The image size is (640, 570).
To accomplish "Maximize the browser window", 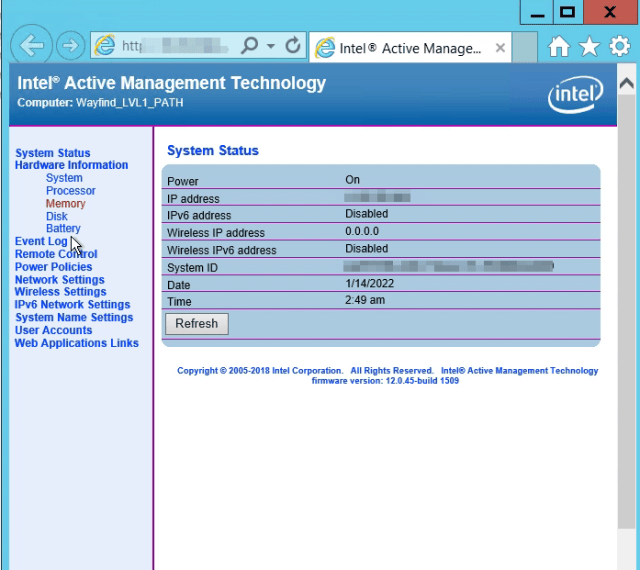I will [x=567, y=12].
